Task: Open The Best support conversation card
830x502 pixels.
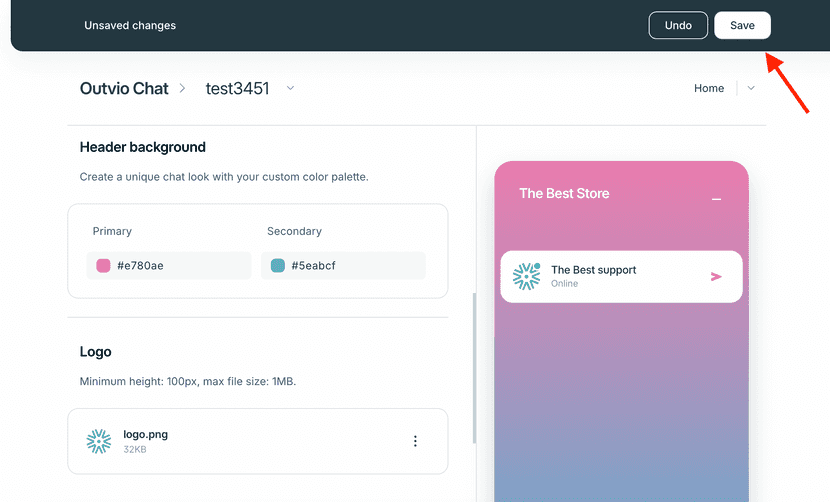Action: (x=621, y=276)
